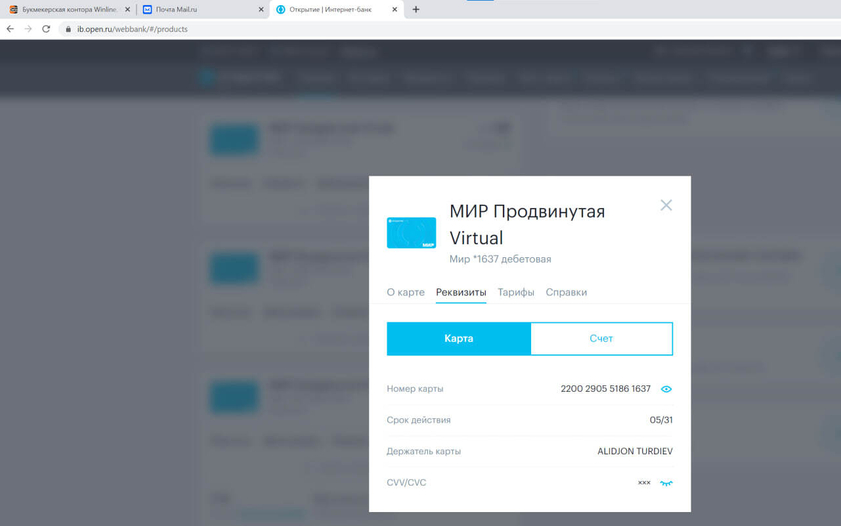
Task: Click the МИР card thumbnail image
Action: click(411, 233)
